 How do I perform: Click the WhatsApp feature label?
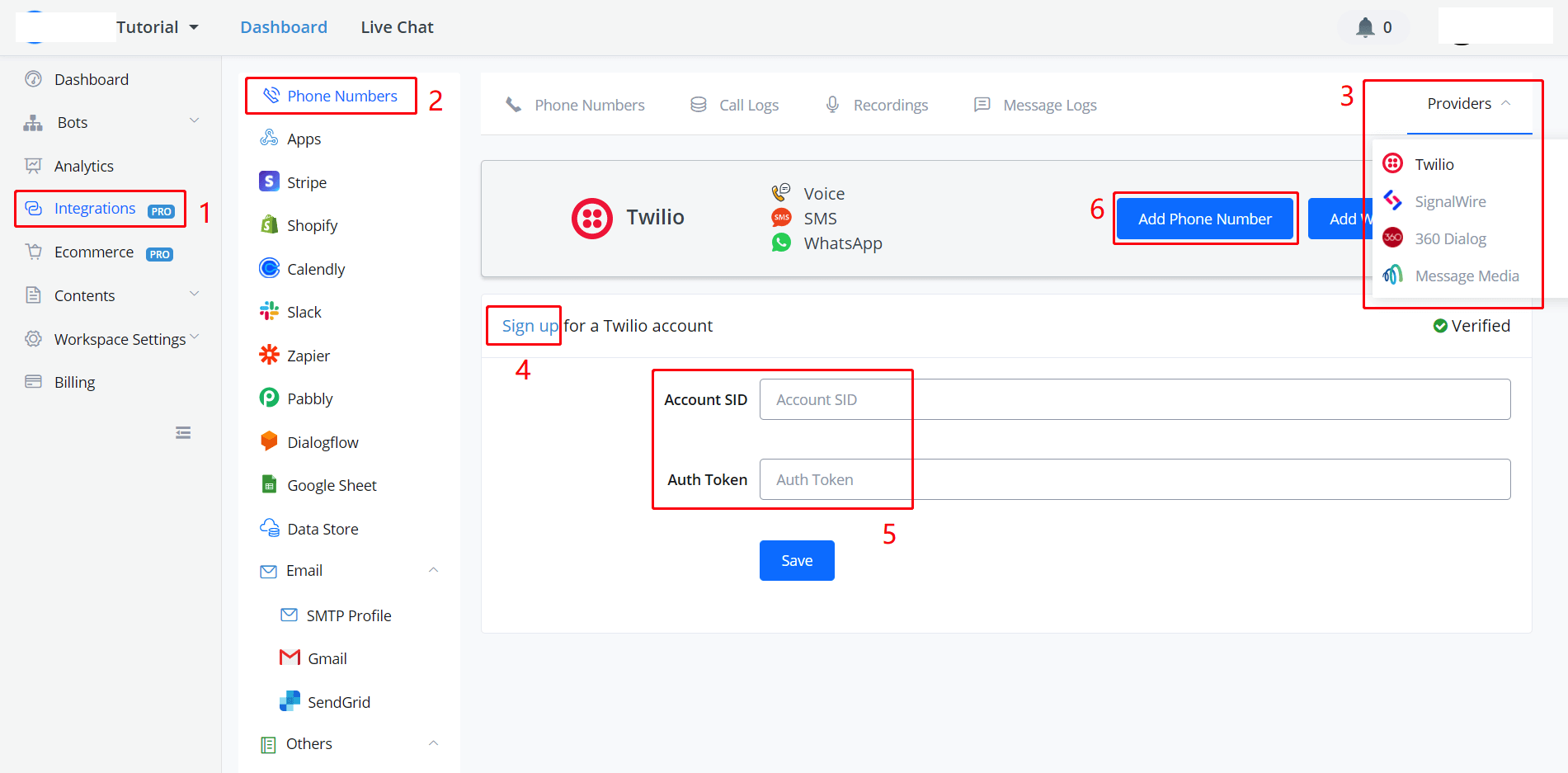(843, 243)
